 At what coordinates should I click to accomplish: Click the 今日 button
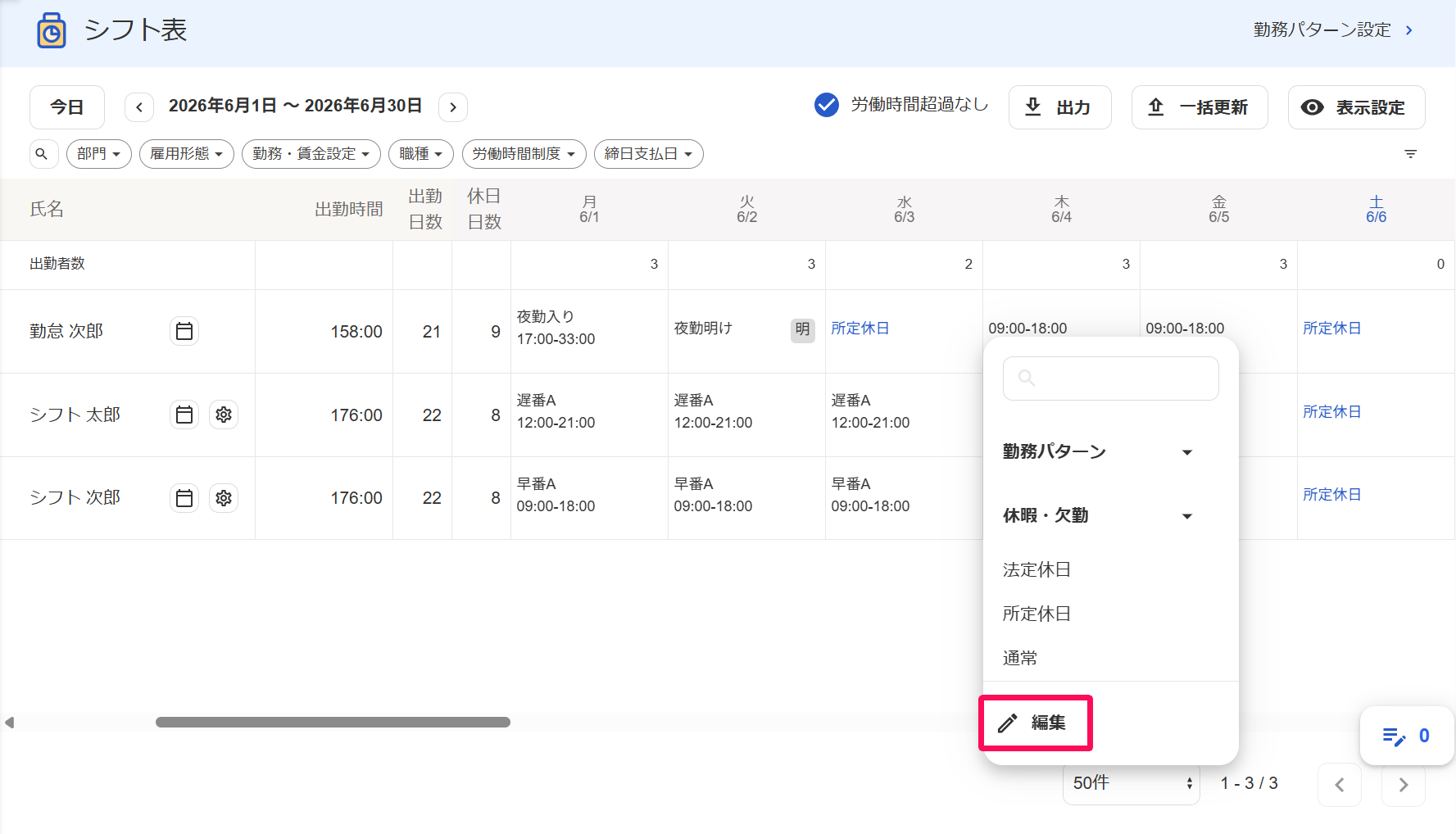click(x=67, y=107)
